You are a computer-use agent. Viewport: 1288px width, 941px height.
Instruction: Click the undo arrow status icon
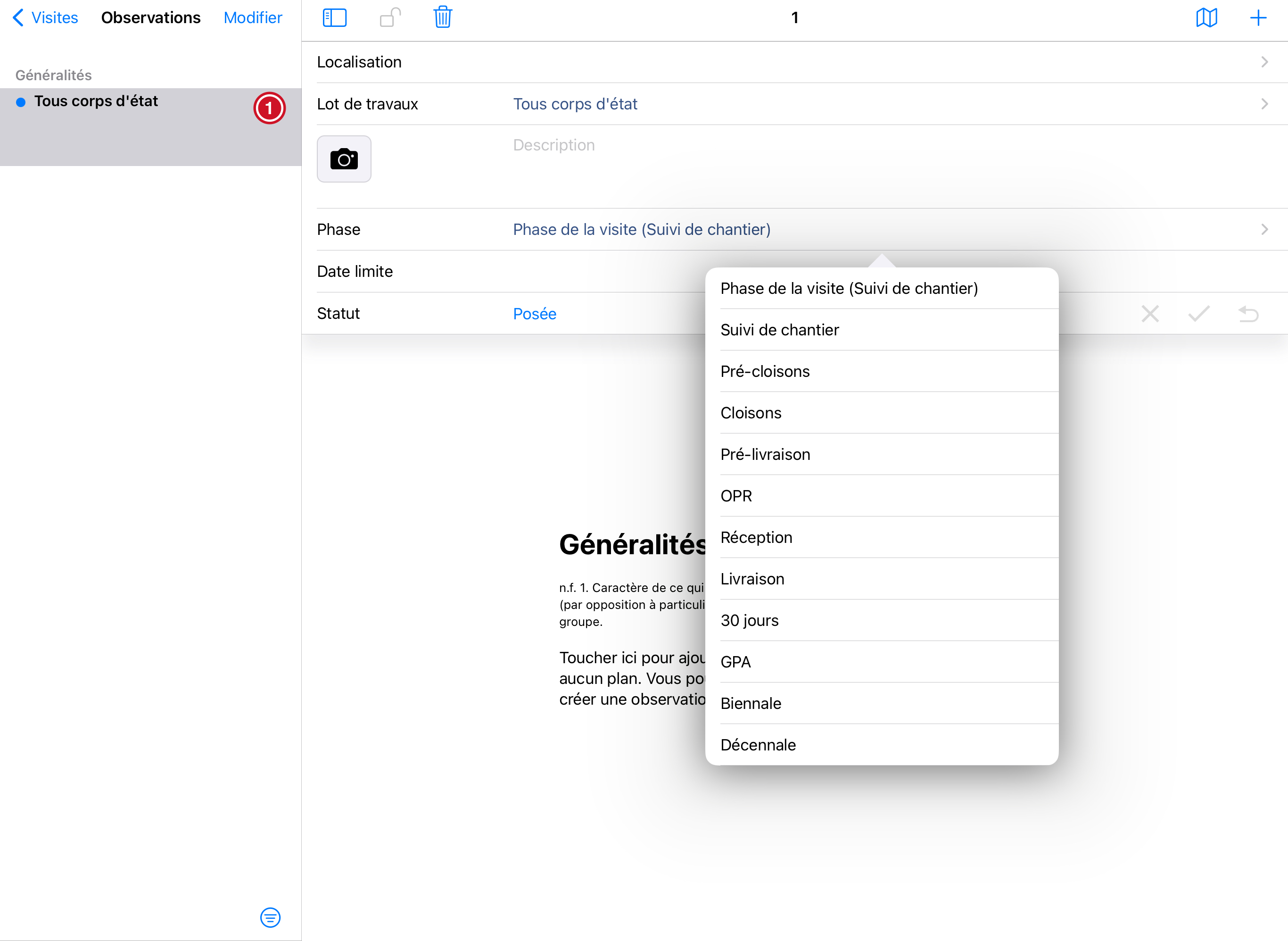[1248, 314]
